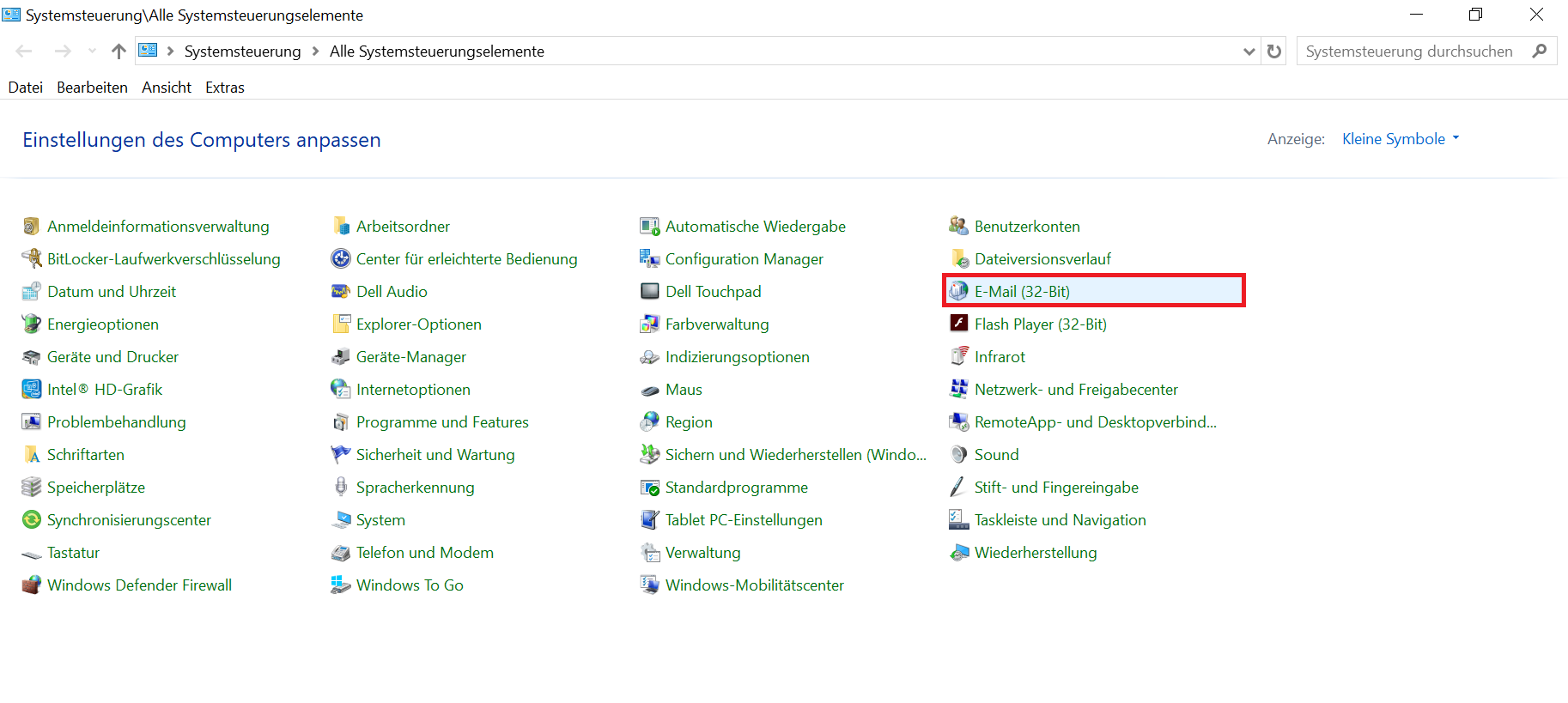Click the Synchronisierungscenter green icon
The width and height of the screenshot is (1568, 703).
point(31,520)
